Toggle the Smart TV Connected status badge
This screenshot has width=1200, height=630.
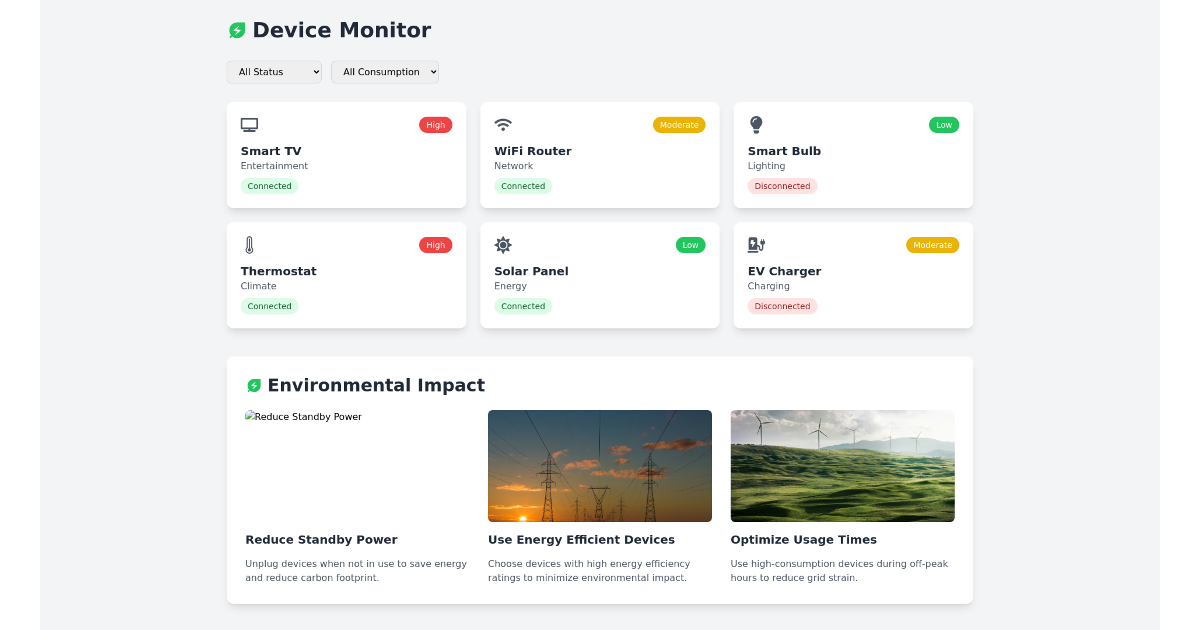269,186
